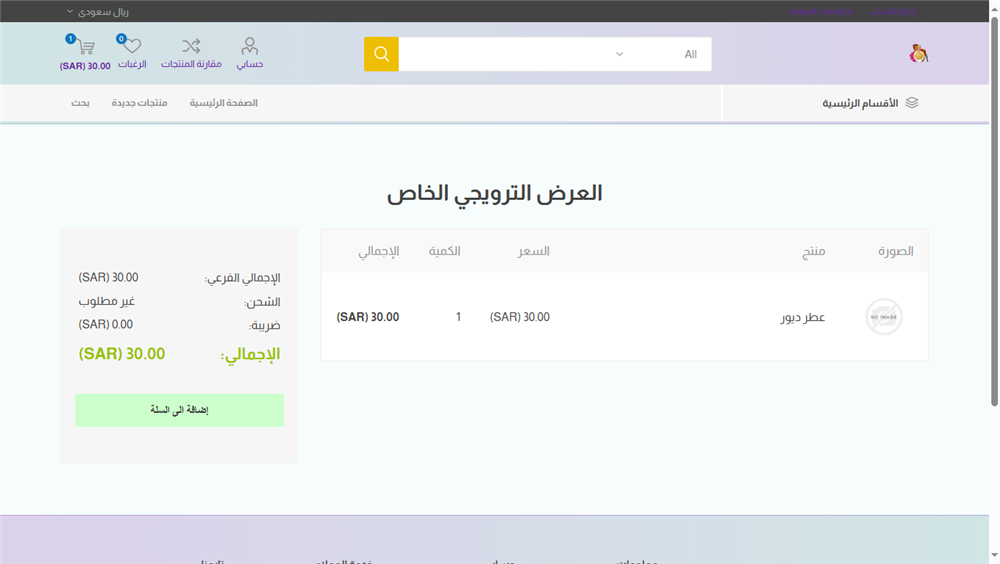The height and width of the screenshot is (564, 1000).
Task: Click the cart total (SAR) 30.00 link
Action: (x=85, y=66)
